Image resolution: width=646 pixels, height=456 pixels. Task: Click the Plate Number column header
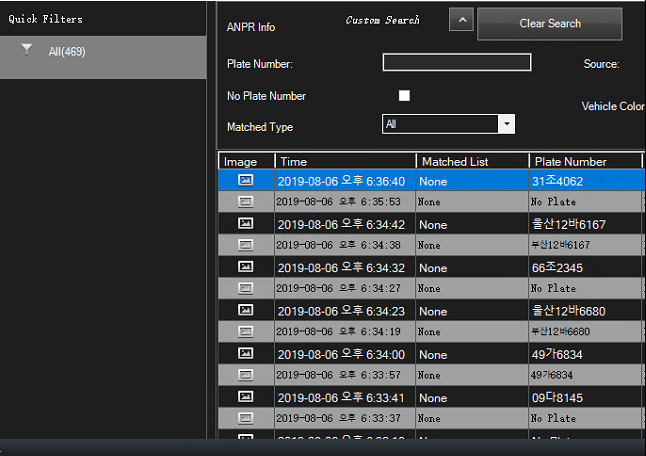(x=584, y=161)
